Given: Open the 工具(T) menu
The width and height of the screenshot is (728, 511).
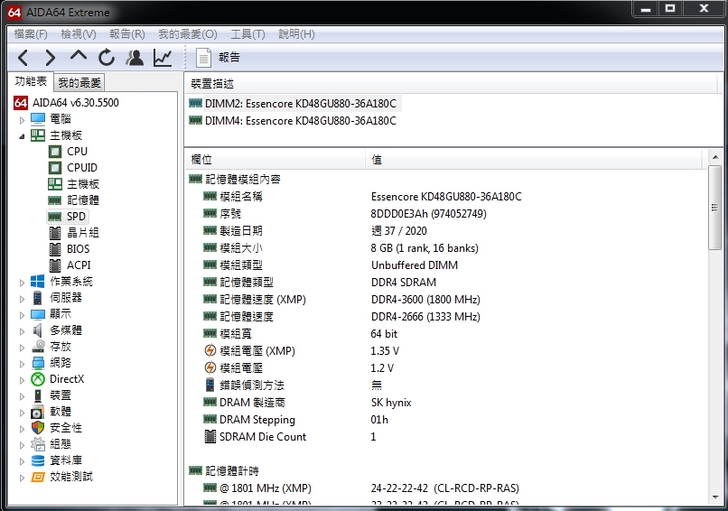Looking at the screenshot, I should tap(247, 34).
